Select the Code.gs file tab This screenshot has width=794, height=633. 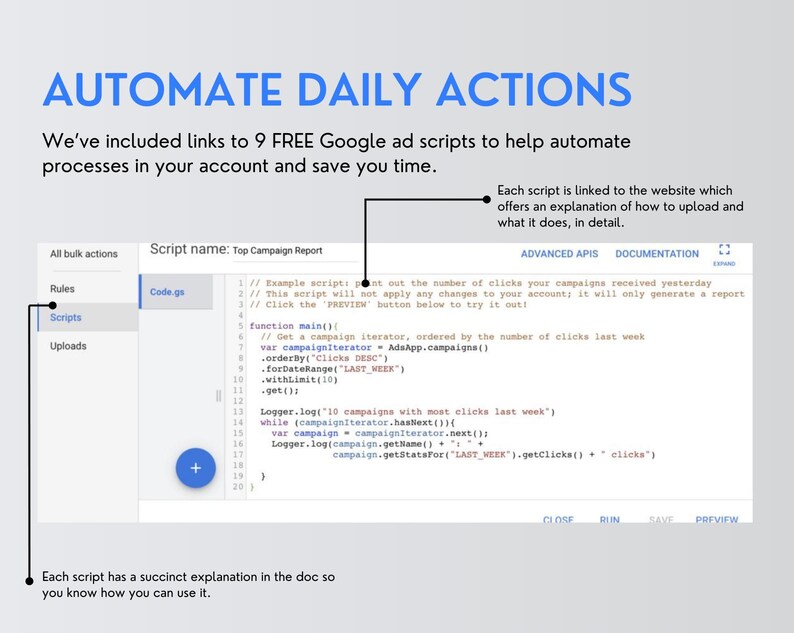click(176, 292)
